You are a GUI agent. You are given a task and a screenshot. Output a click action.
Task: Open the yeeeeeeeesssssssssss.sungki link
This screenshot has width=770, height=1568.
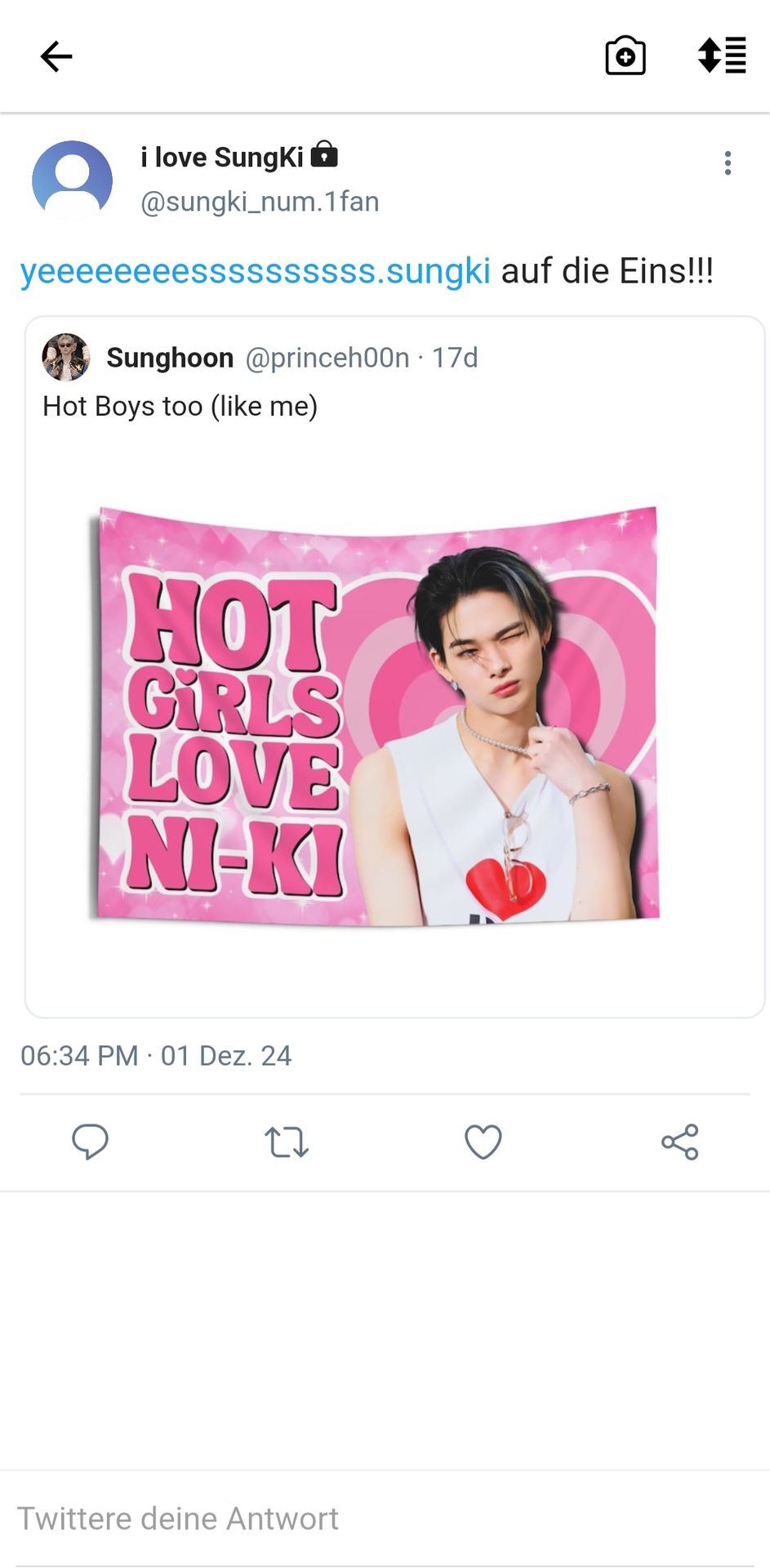click(256, 271)
